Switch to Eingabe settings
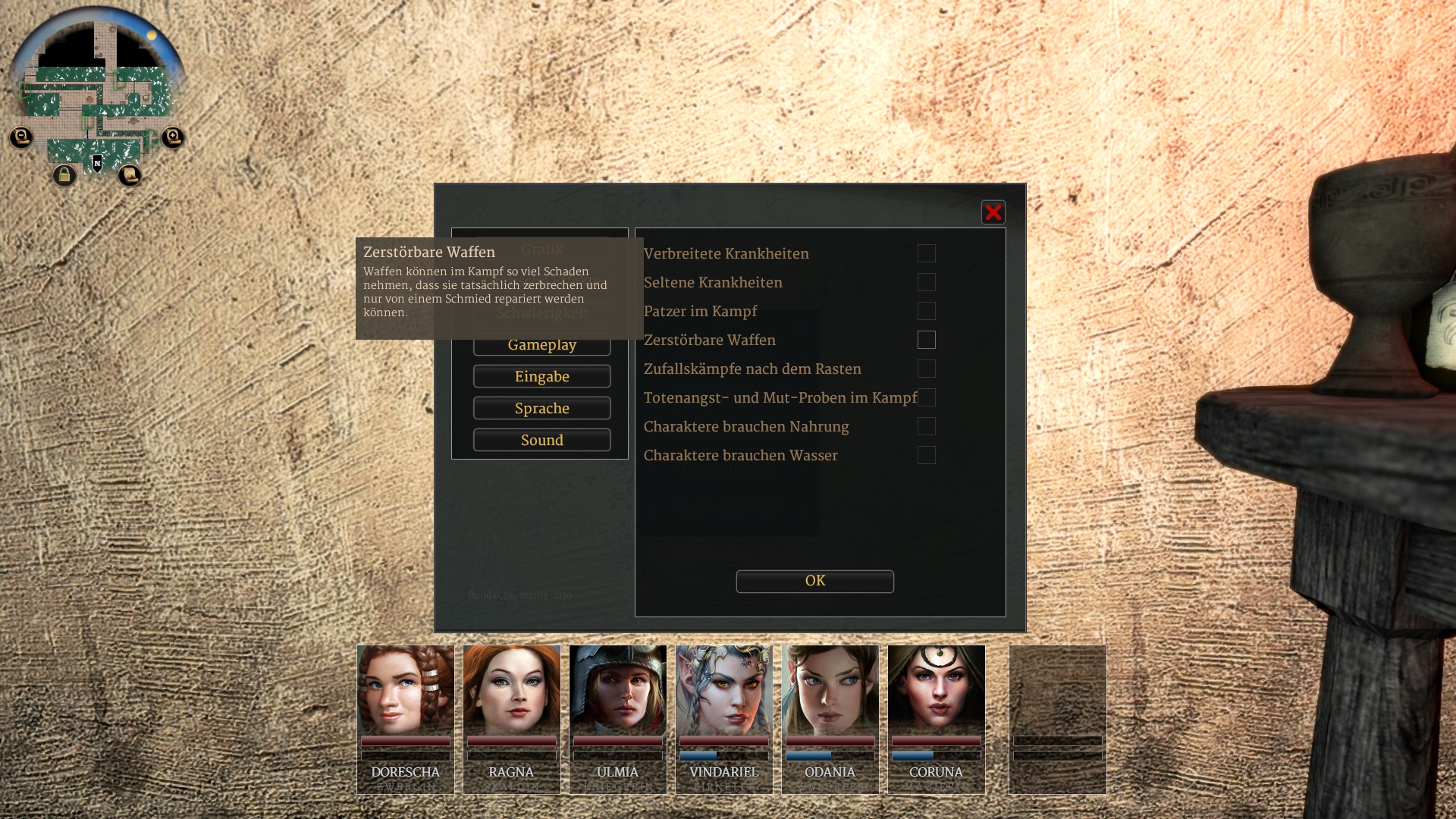Viewport: 1456px width, 819px height. 541,377
